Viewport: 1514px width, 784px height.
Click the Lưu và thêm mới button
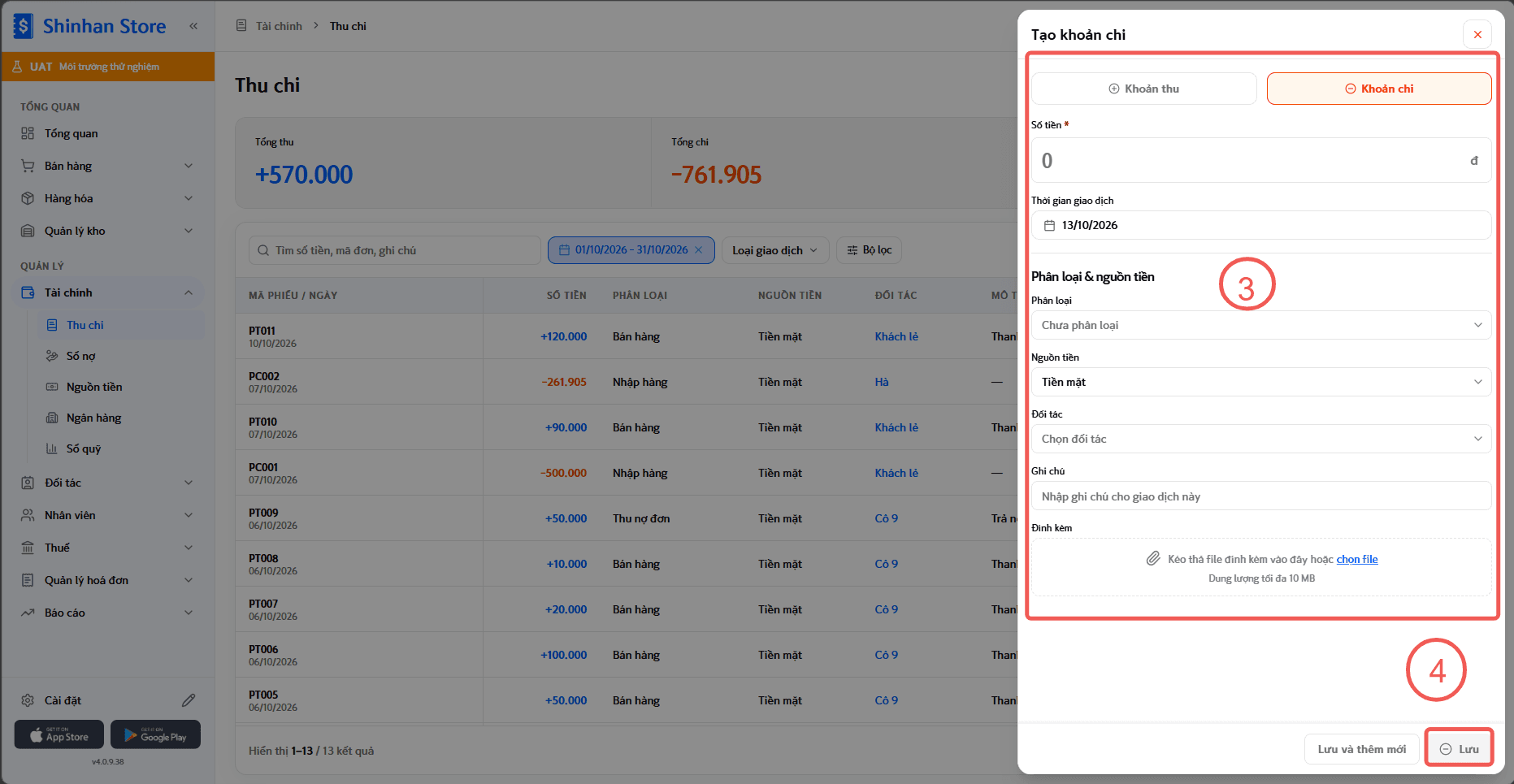click(1362, 749)
